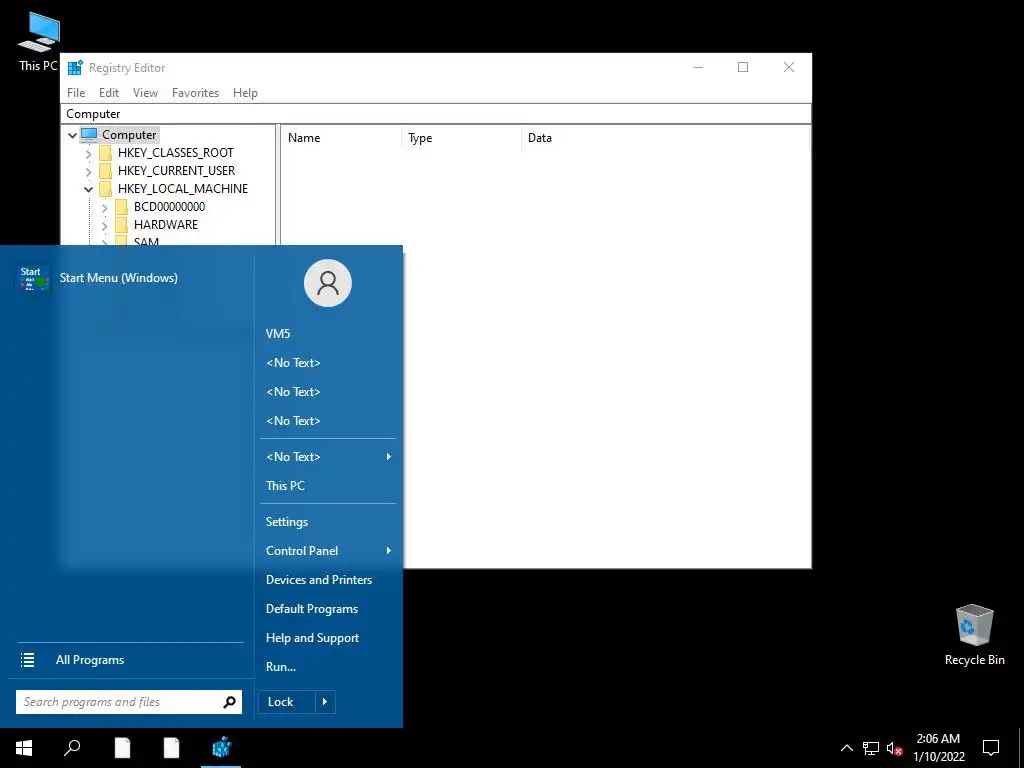Open the Favorites menu in Registry Editor

coord(195,93)
